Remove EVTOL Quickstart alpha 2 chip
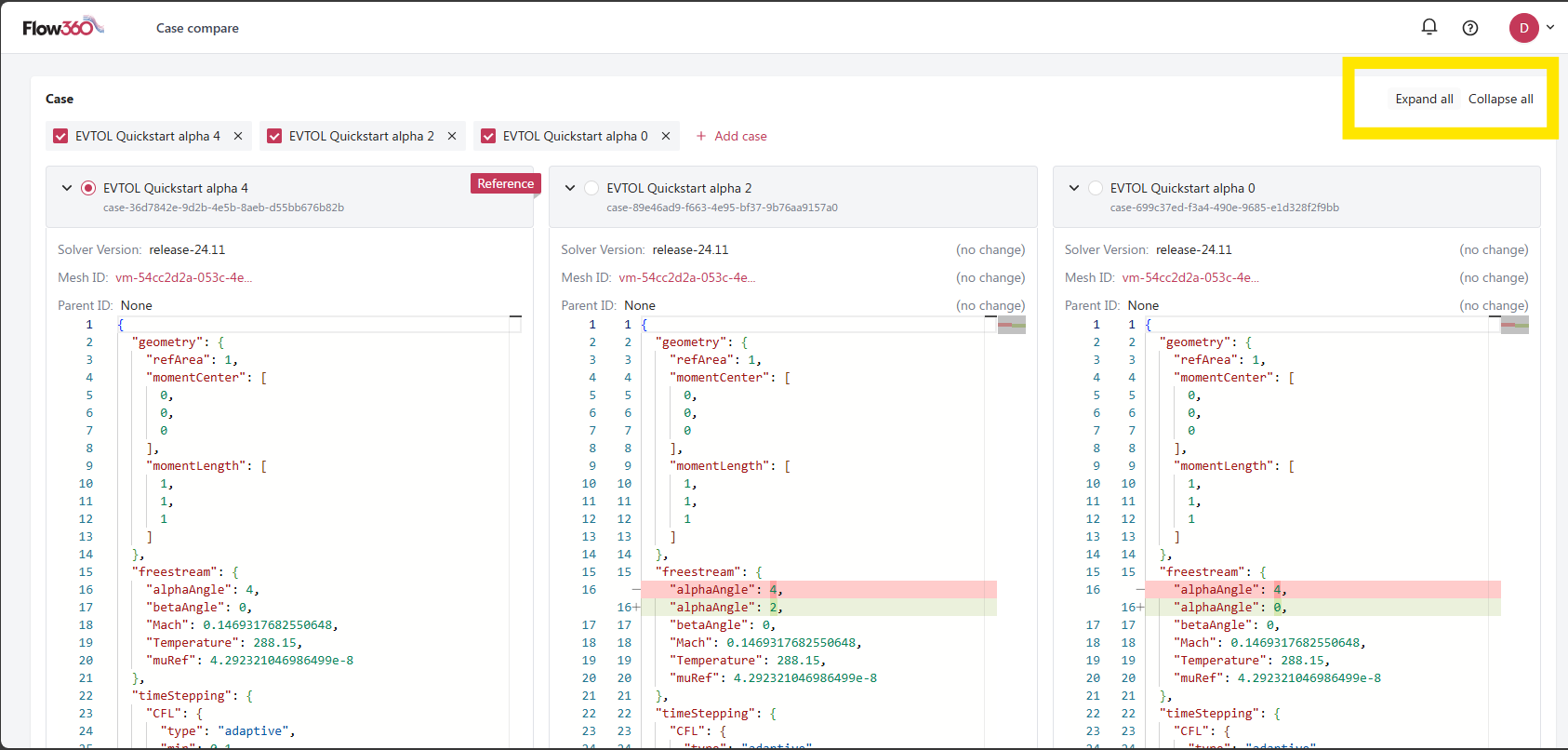The image size is (1568, 750). [x=452, y=136]
